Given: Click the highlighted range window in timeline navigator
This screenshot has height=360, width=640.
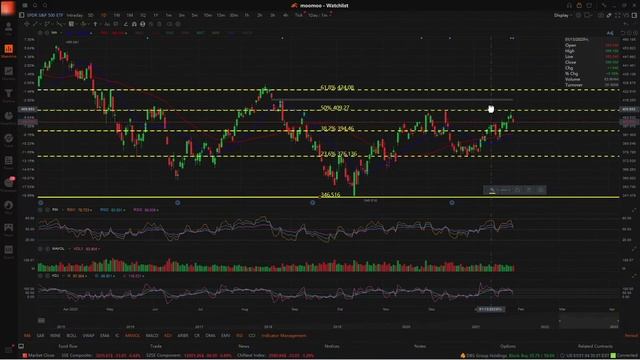Looking at the screenshot, I should click(x=589, y=320).
